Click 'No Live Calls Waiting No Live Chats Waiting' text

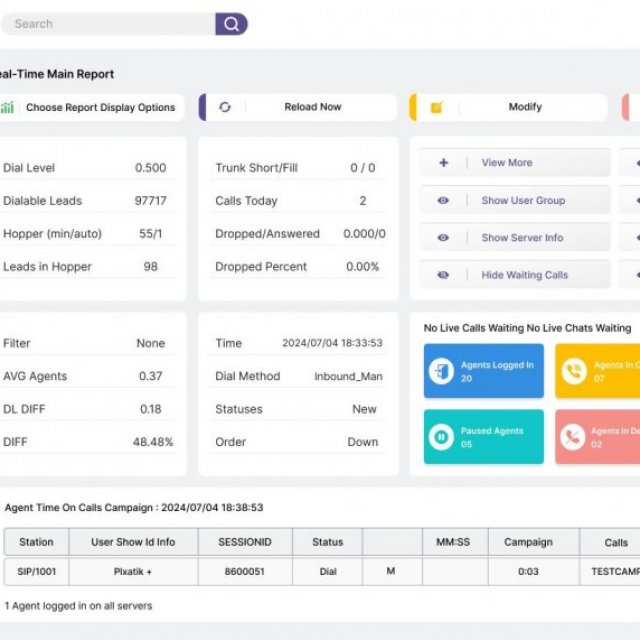click(527, 328)
